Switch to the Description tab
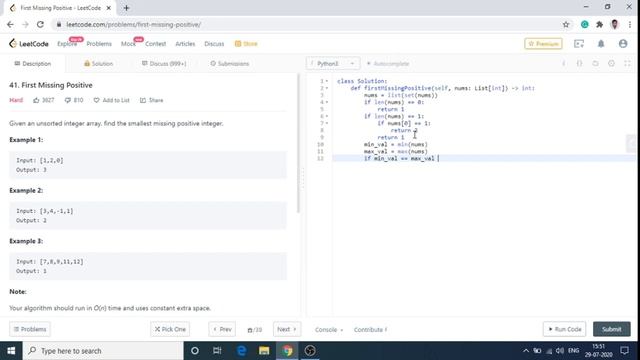Screen dimensions: 640x360 point(33,64)
